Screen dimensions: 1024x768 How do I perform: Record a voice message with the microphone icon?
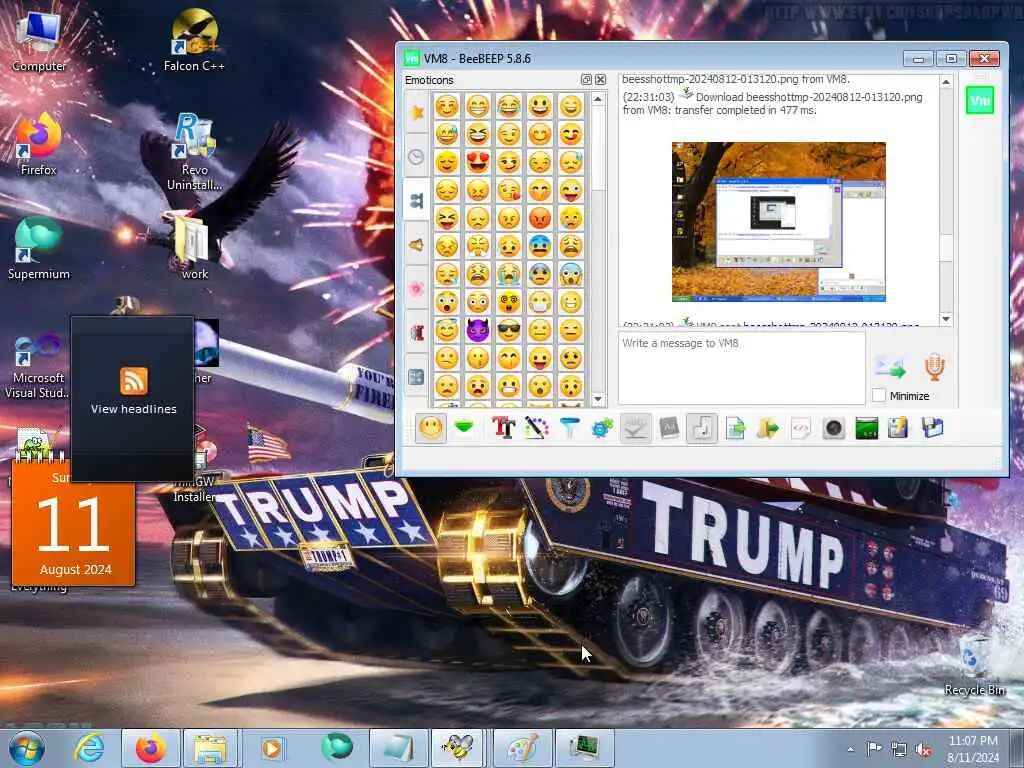tap(935, 367)
